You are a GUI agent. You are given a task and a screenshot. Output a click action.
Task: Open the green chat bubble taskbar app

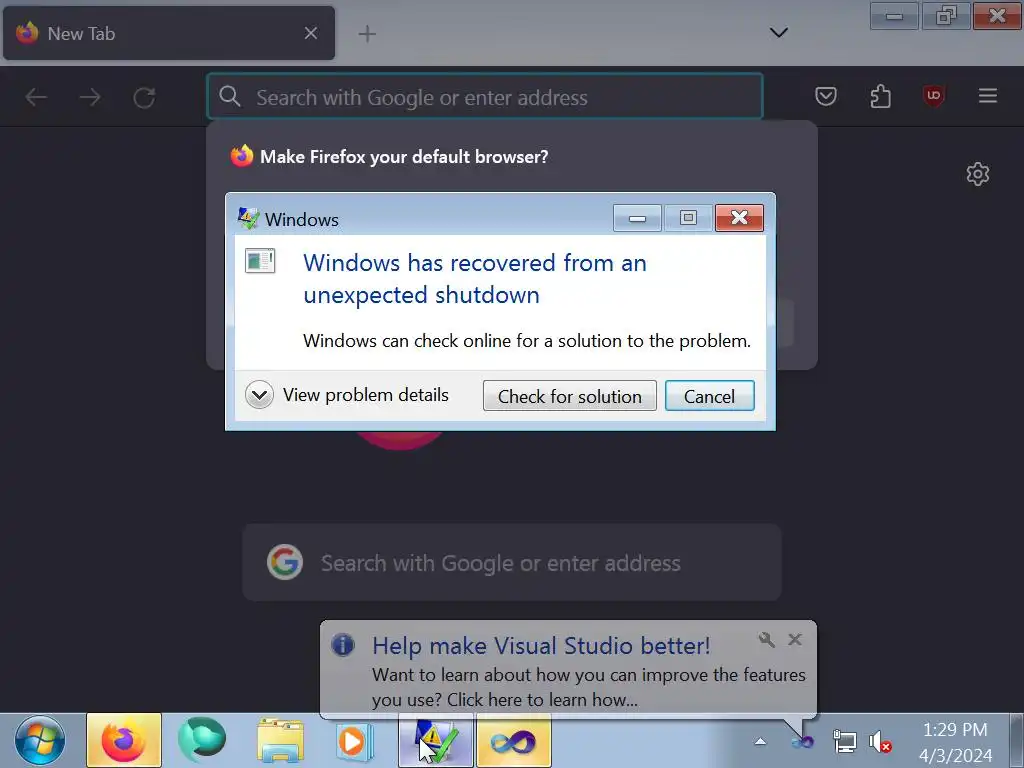202,740
